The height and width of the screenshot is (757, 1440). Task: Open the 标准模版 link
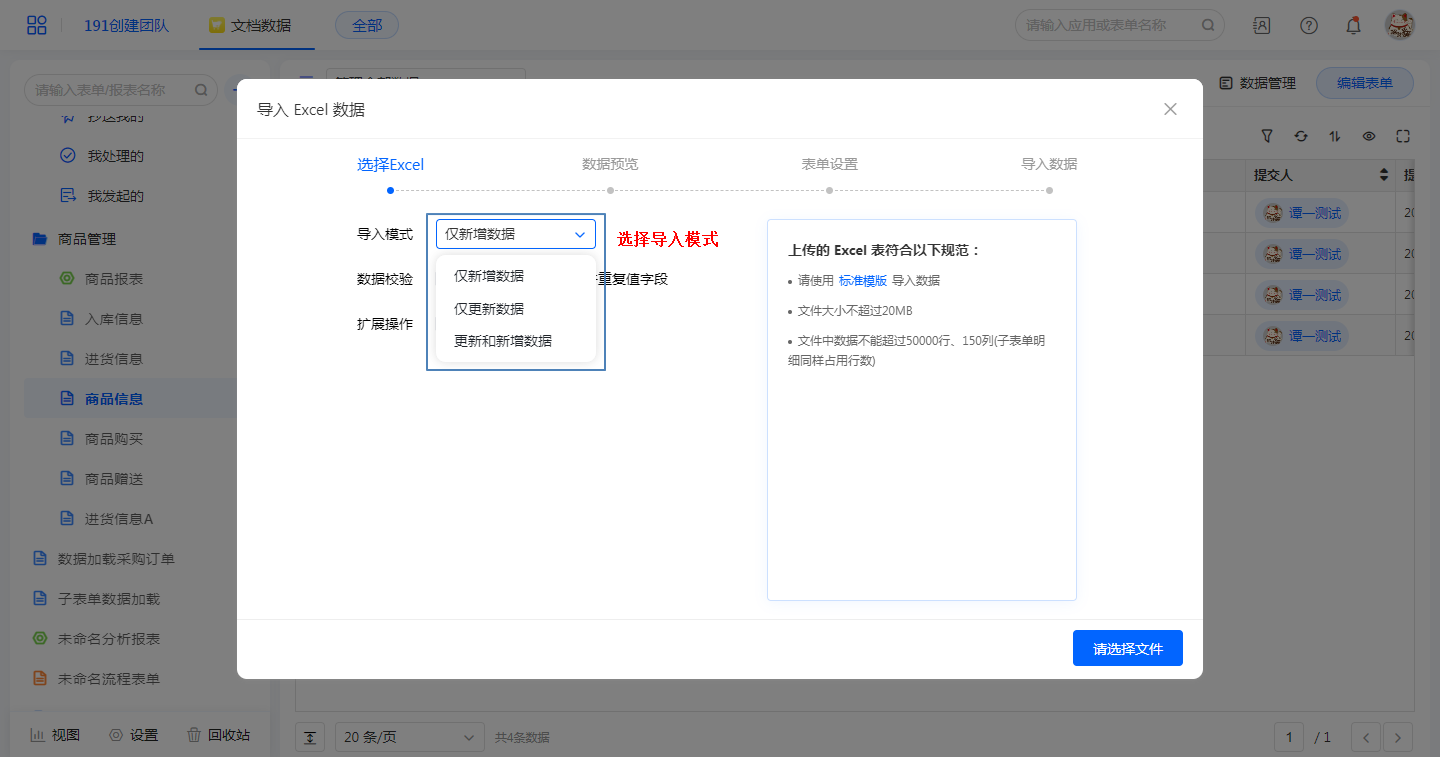(x=862, y=281)
